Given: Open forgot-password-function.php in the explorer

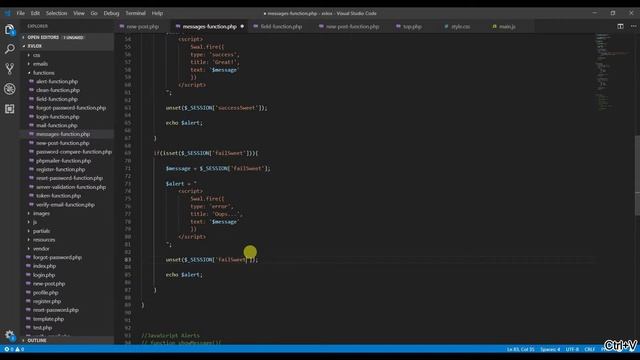Looking at the screenshot, I should (67, 108).
